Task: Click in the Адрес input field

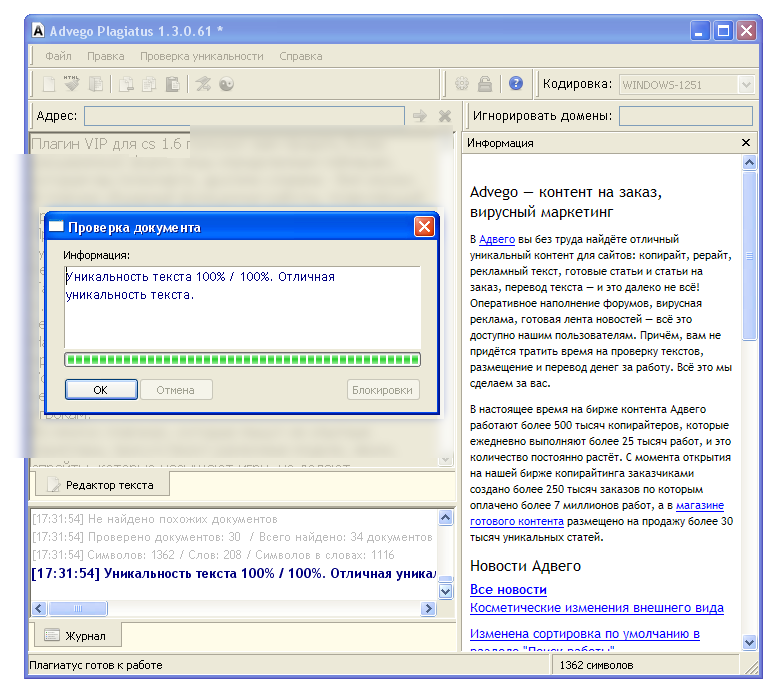Action: [244, 116]
